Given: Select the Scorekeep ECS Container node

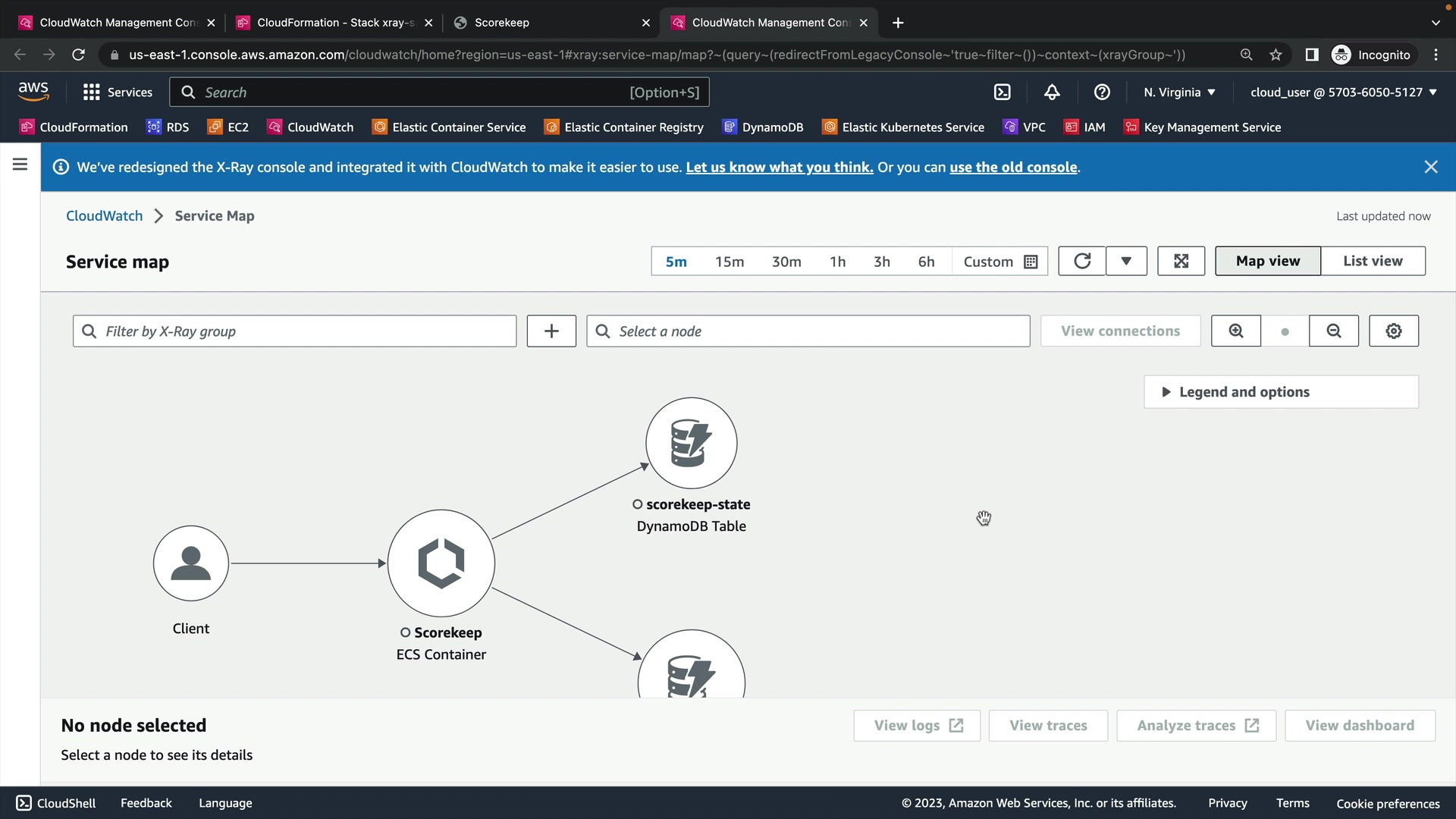Looking at the screenshot, I should coord(441,563).
